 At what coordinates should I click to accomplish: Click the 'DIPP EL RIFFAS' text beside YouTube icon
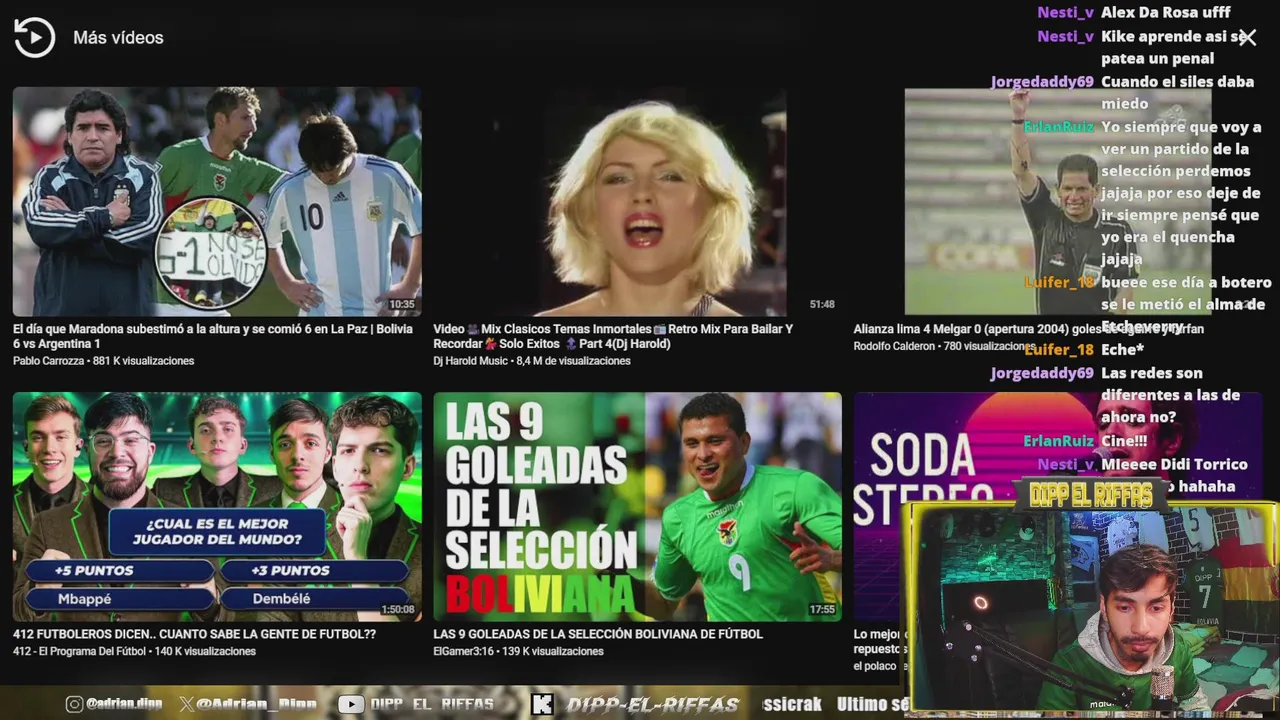(432, 704)
